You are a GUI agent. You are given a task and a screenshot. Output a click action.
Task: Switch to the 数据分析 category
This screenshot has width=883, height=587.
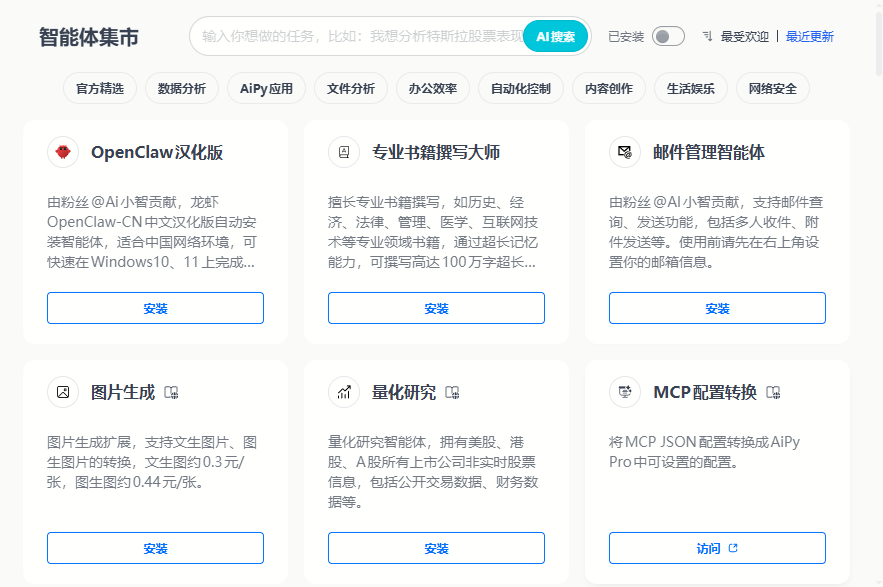(182, 88)
